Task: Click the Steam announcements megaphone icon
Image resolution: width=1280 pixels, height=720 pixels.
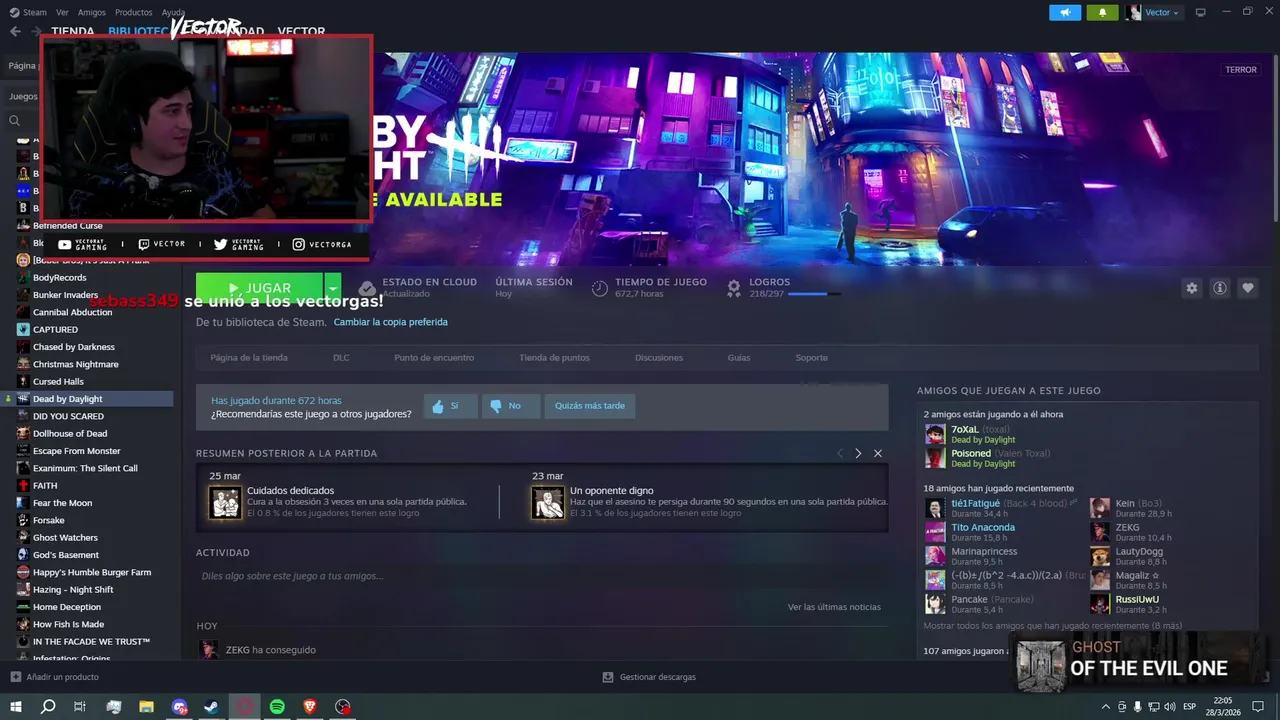Action: [x=1065, y=12]
